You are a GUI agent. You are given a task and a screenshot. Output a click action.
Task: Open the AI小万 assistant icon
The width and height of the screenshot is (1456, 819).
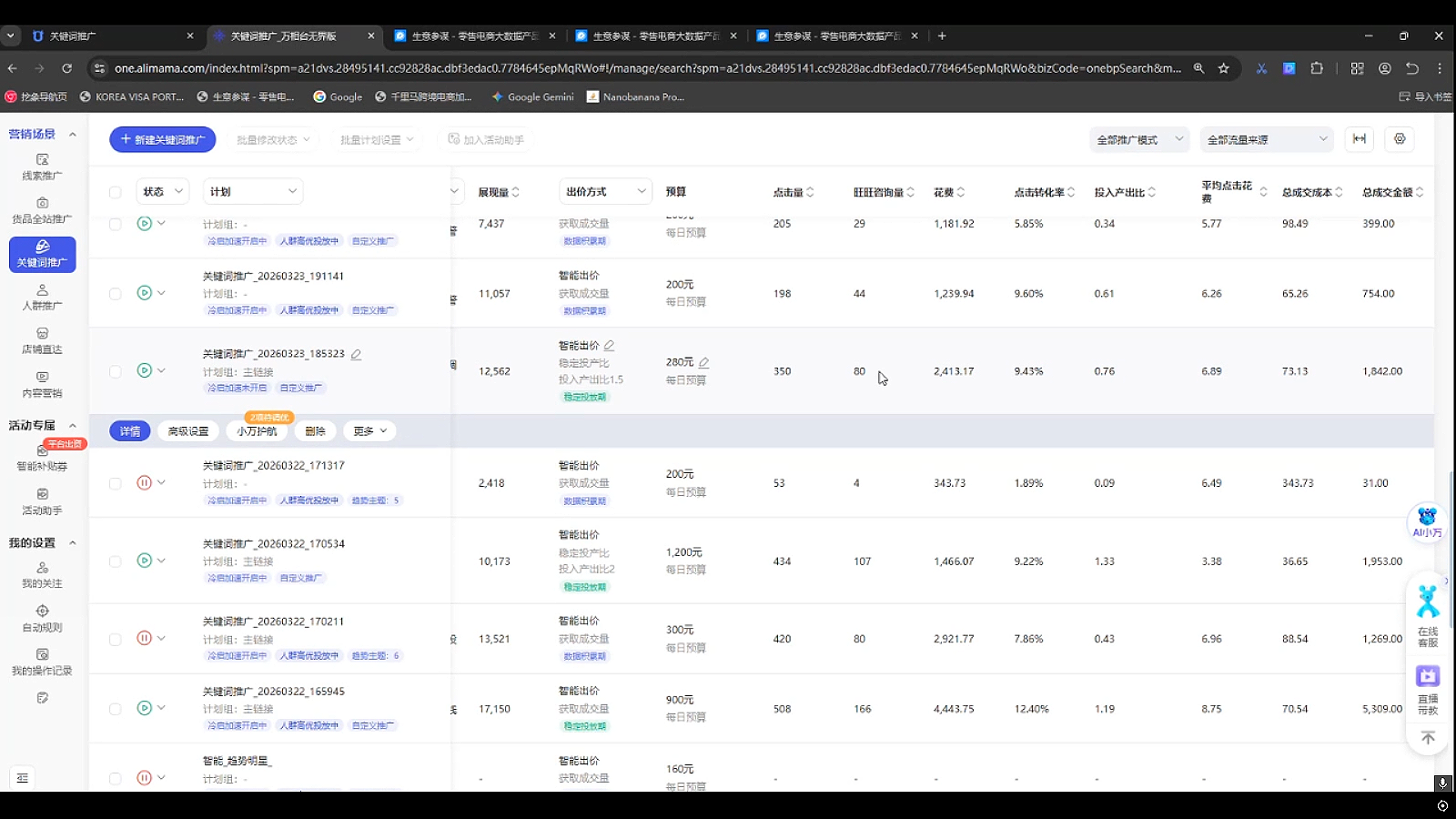click(x=1426, y=522)
